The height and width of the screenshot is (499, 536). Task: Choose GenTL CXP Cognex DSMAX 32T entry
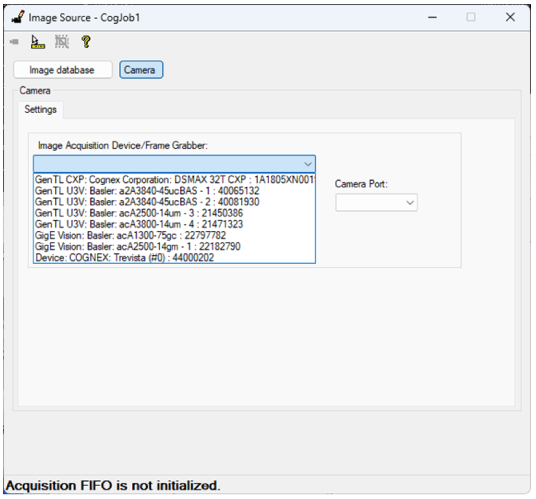[174, 180]
